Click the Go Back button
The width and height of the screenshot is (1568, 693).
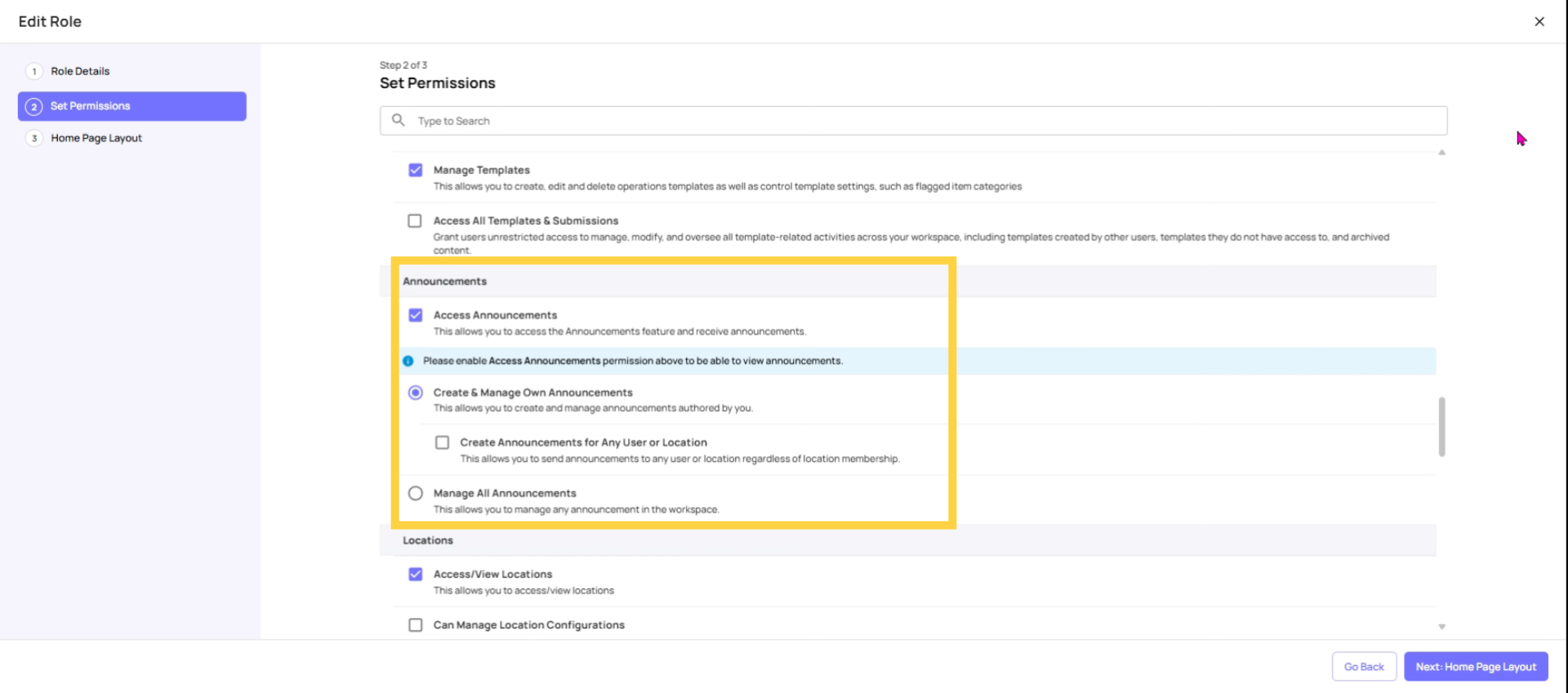(x=1364, y=666)
